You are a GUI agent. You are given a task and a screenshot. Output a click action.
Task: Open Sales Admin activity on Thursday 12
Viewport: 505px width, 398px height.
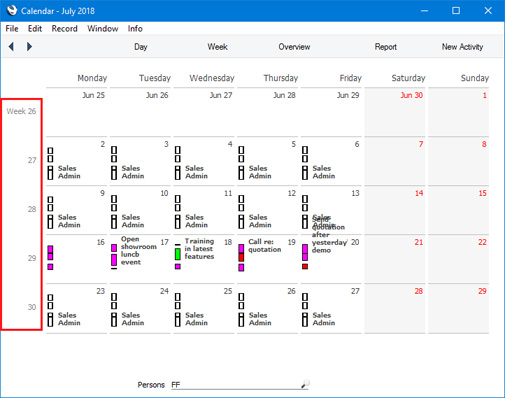click(x=260, y=221)
